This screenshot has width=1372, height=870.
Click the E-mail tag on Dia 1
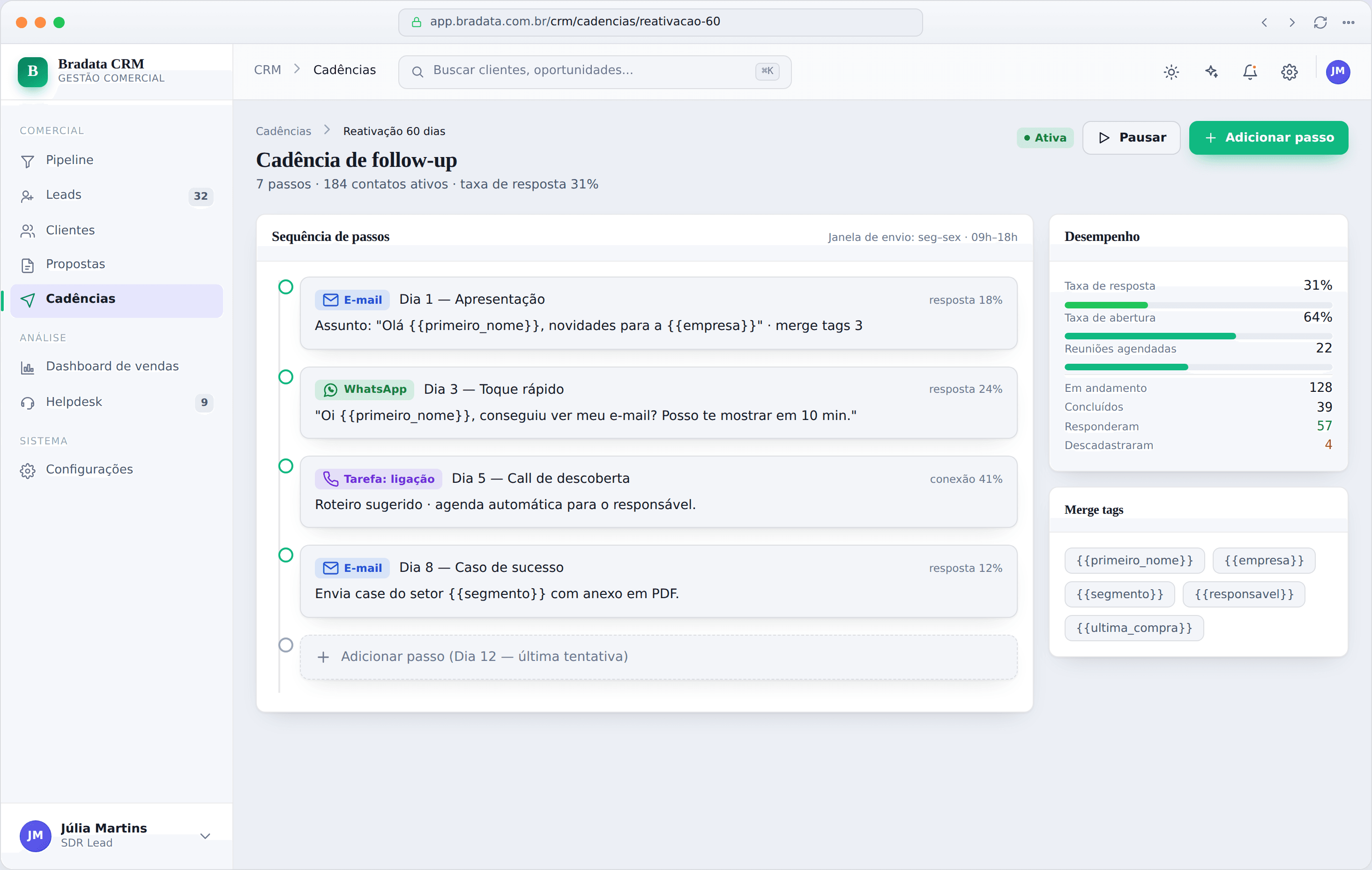click(x=352, y=300)
